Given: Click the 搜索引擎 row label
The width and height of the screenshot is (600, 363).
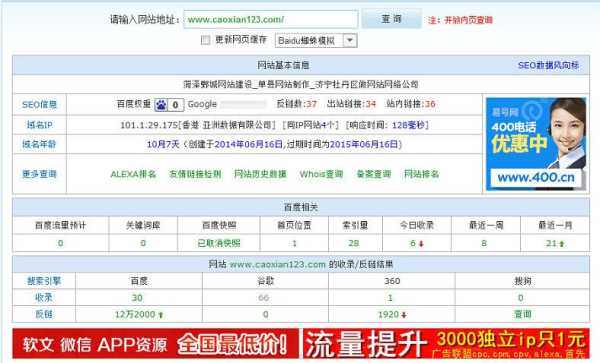Looking at the screenshot, I should [44, 281].
